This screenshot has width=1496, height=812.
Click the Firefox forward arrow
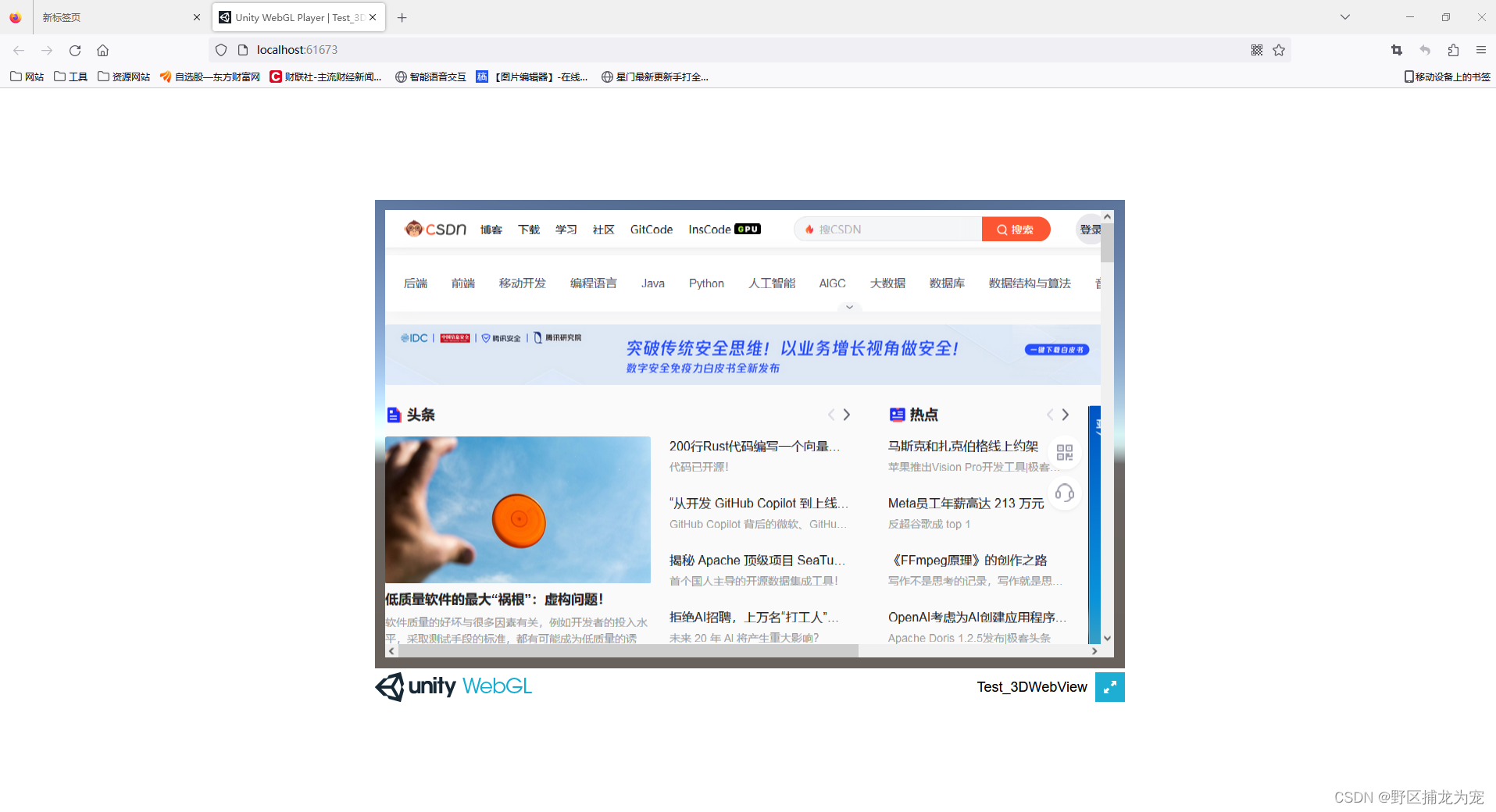[x=47, y=50]
